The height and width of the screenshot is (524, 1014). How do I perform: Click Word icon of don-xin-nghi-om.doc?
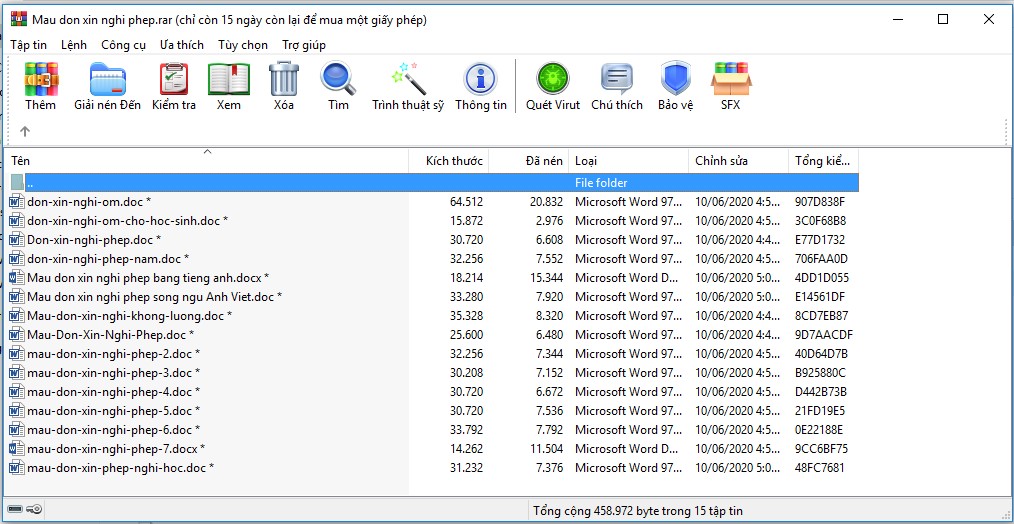click(x=17, y=202)
